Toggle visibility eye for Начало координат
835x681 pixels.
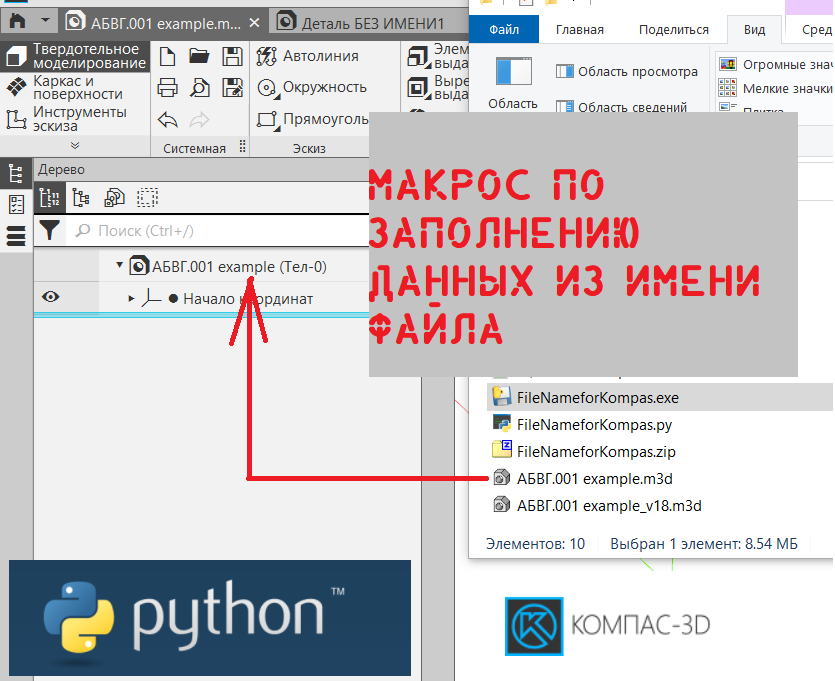pyautogui.click(x=51, y=297)
